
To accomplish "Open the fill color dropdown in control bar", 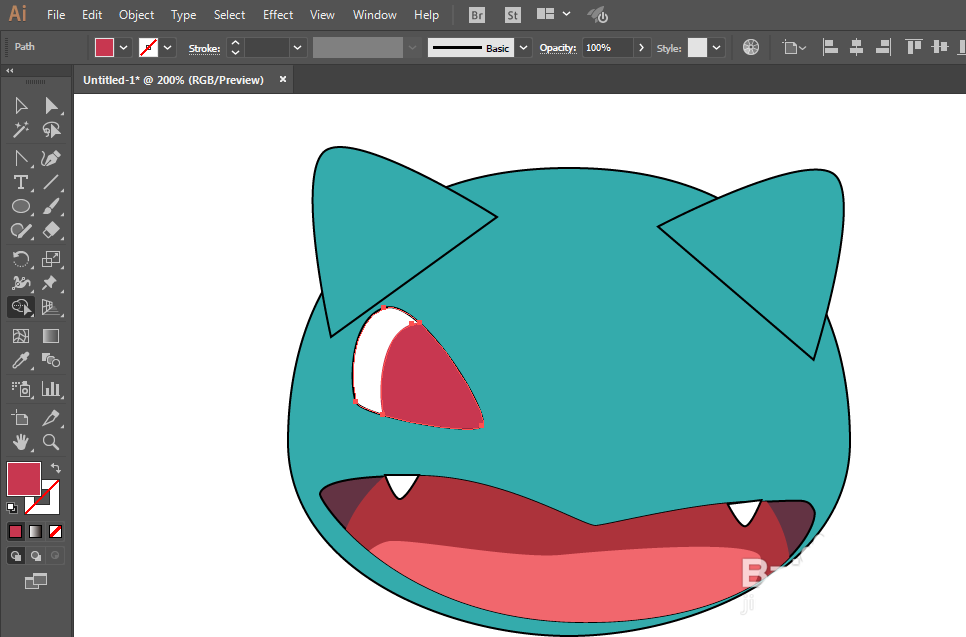I will tap(124, 47).
